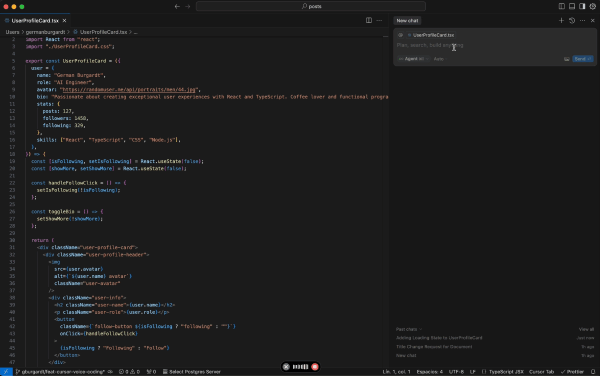
Task: Click the minimap collapse handle
Action: [385, 37]
